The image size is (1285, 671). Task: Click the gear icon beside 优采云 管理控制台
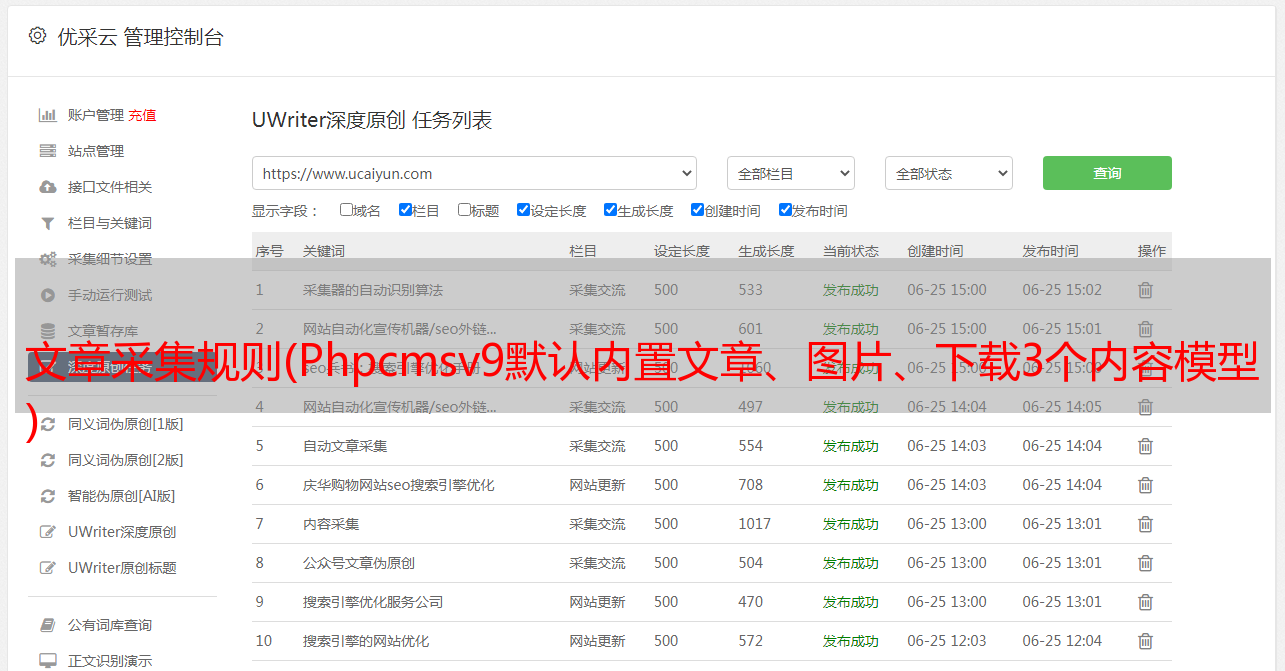(x=37, y=36)
